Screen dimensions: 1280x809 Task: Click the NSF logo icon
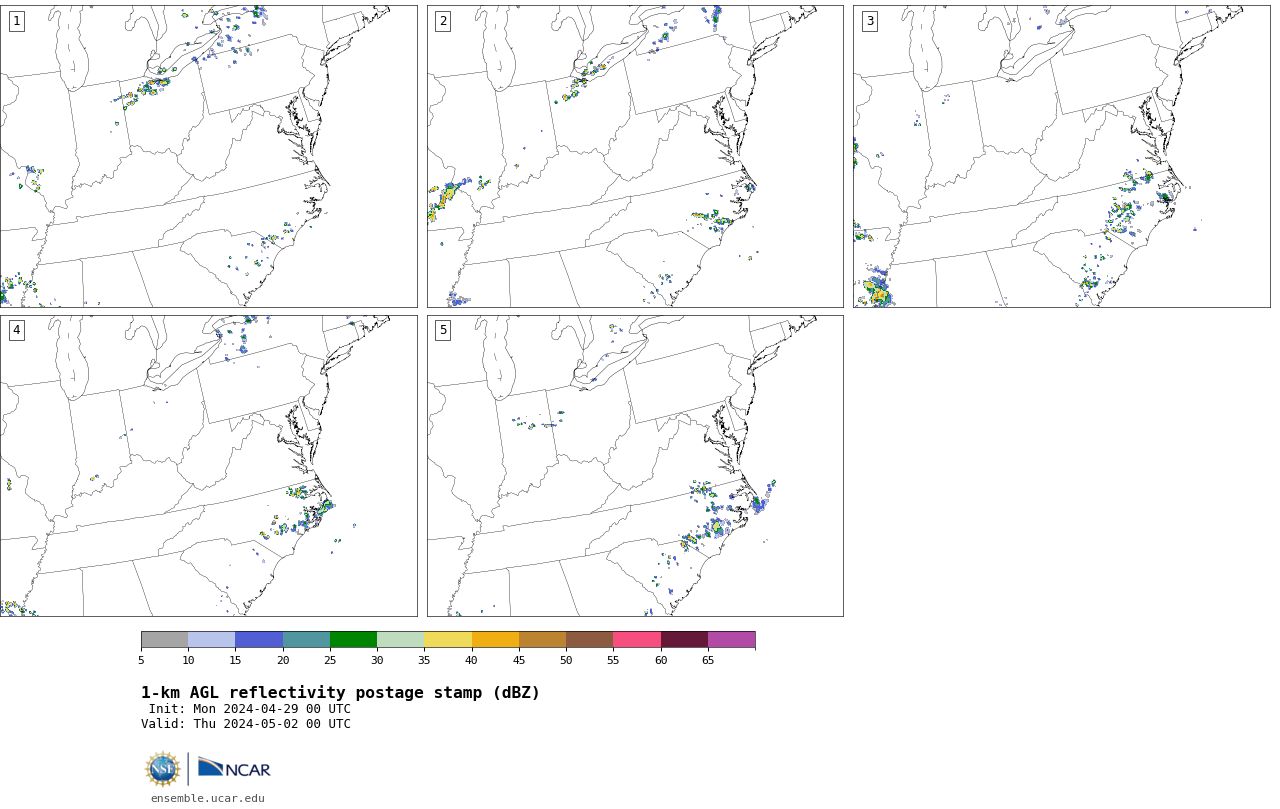click(163, 769)
